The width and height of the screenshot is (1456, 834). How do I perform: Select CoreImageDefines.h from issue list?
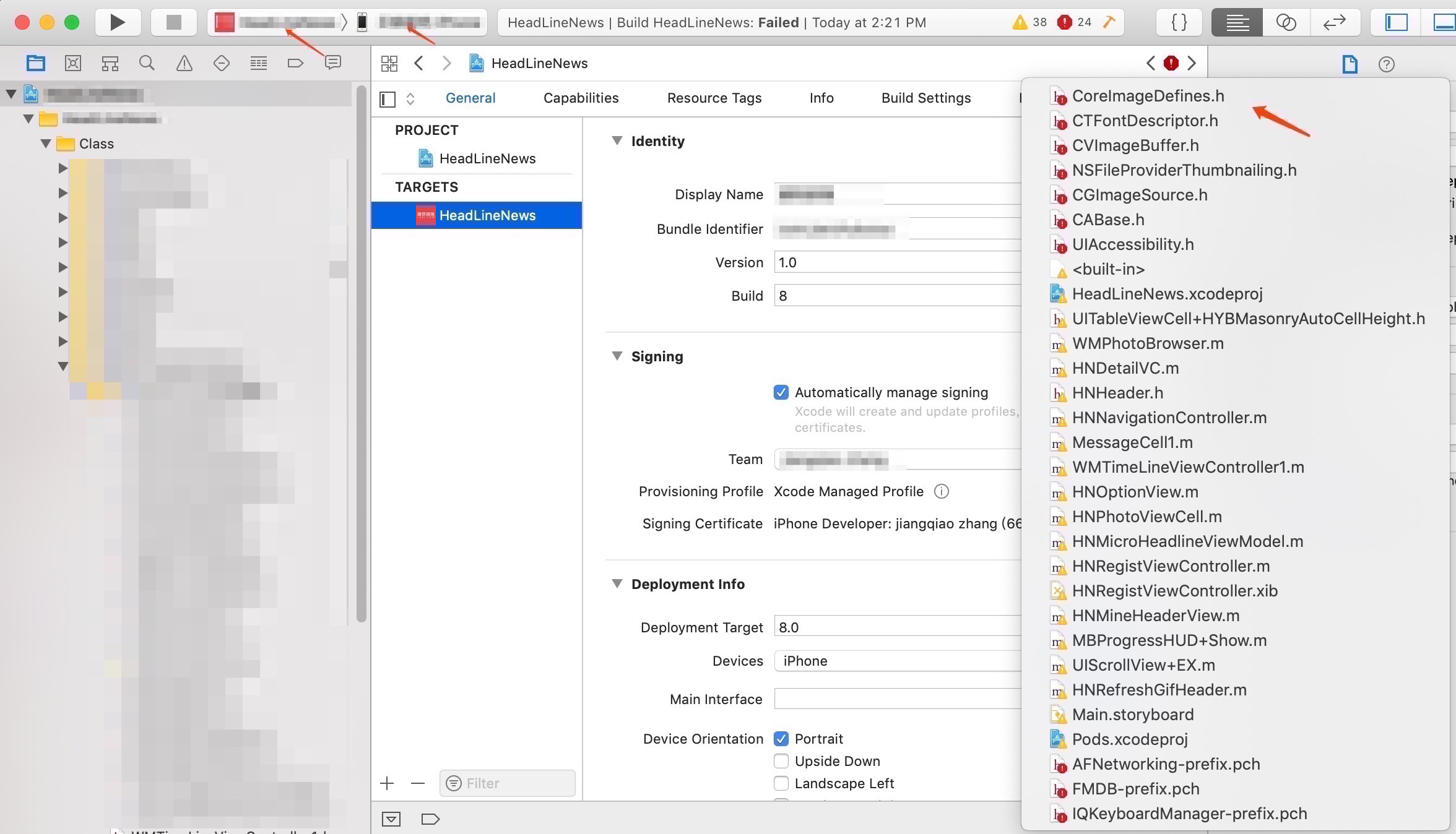click(1147, 96)
